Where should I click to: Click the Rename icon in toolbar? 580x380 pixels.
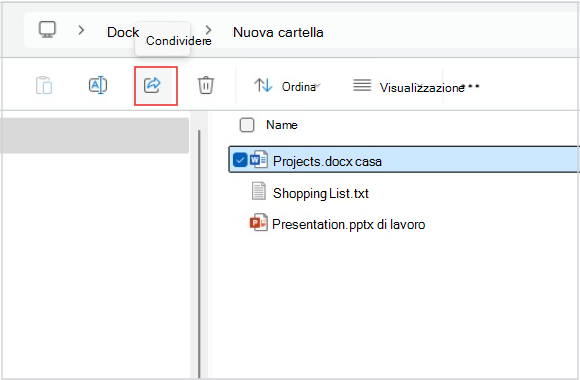tap(98, 85)
